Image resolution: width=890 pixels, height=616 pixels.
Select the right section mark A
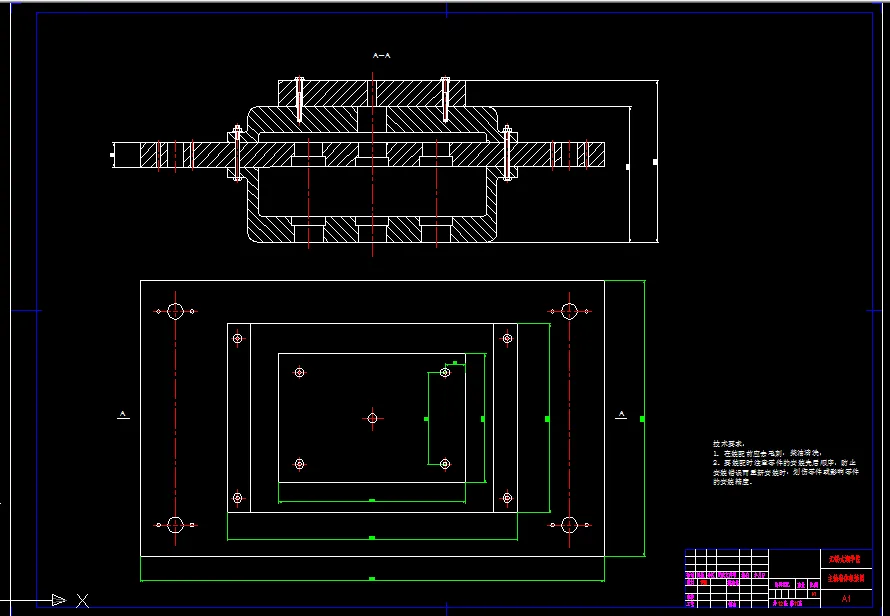[x=622, y=414]
